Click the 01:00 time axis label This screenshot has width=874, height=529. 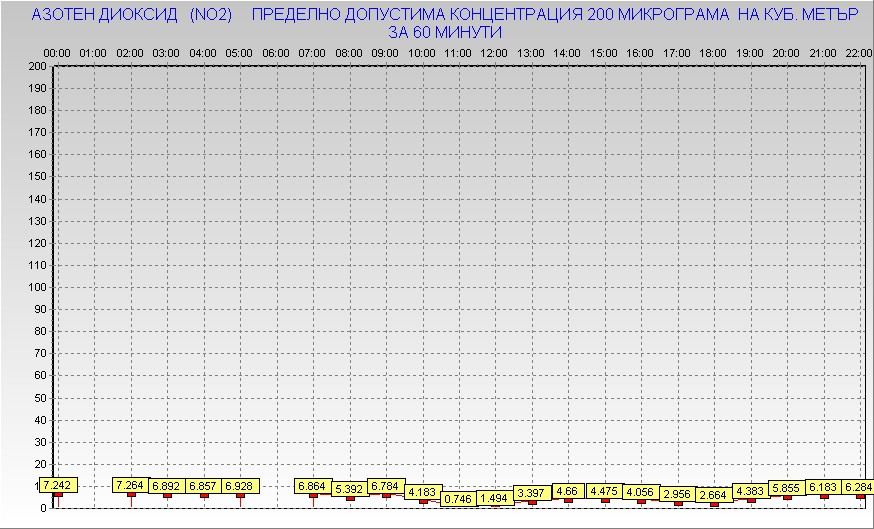point(93,52)
